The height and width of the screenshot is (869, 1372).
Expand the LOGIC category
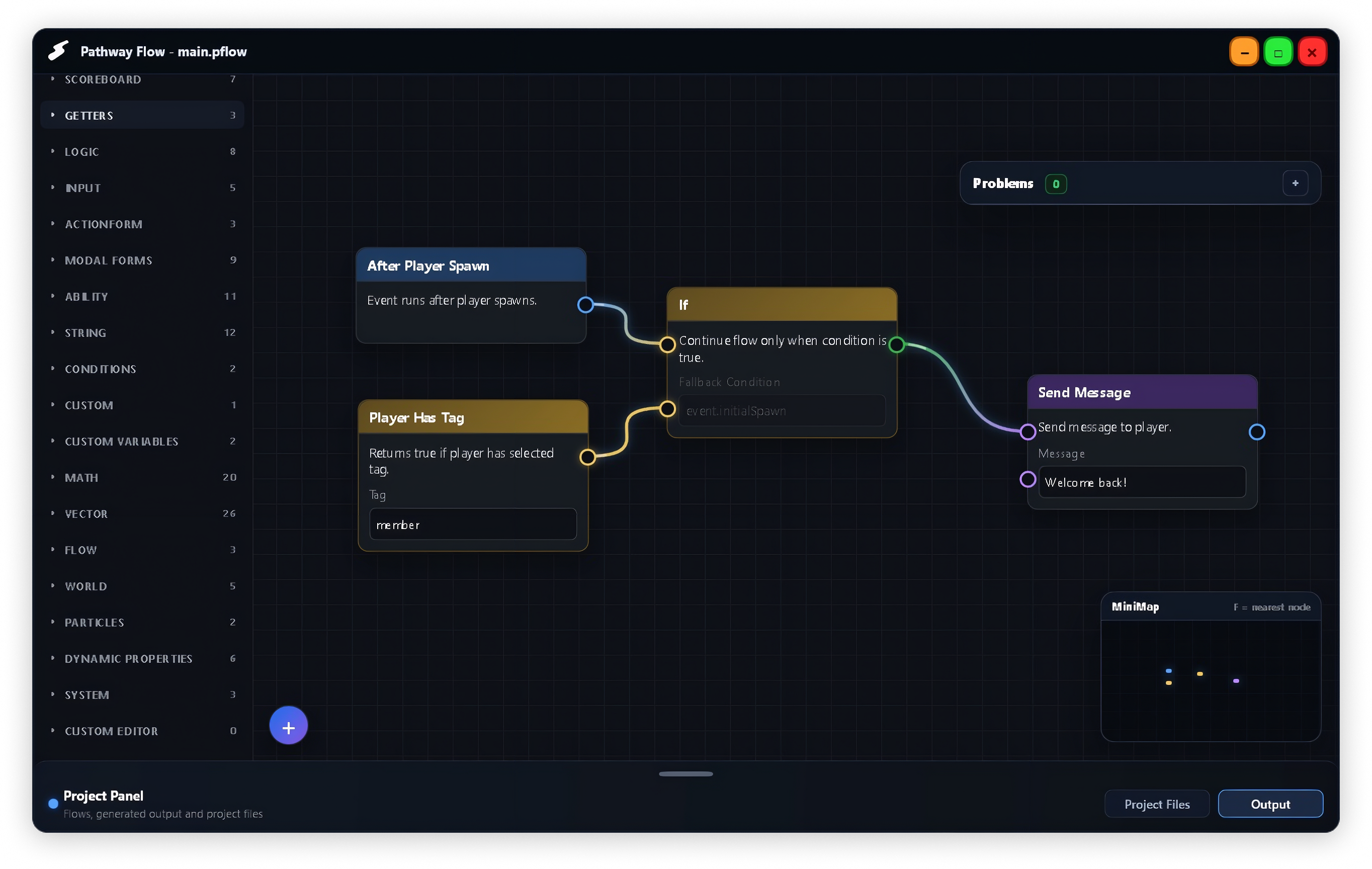pos(142,151)
